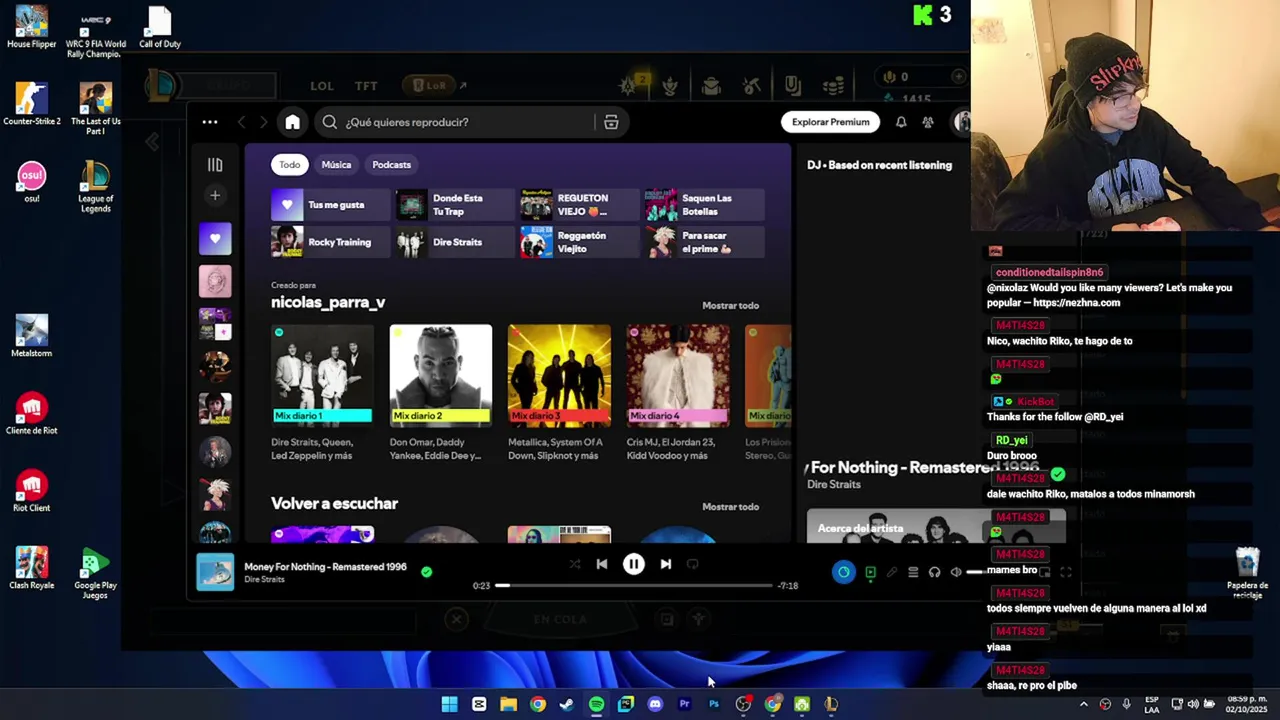Select the LOL tab in League client

[x=322, y=86]
